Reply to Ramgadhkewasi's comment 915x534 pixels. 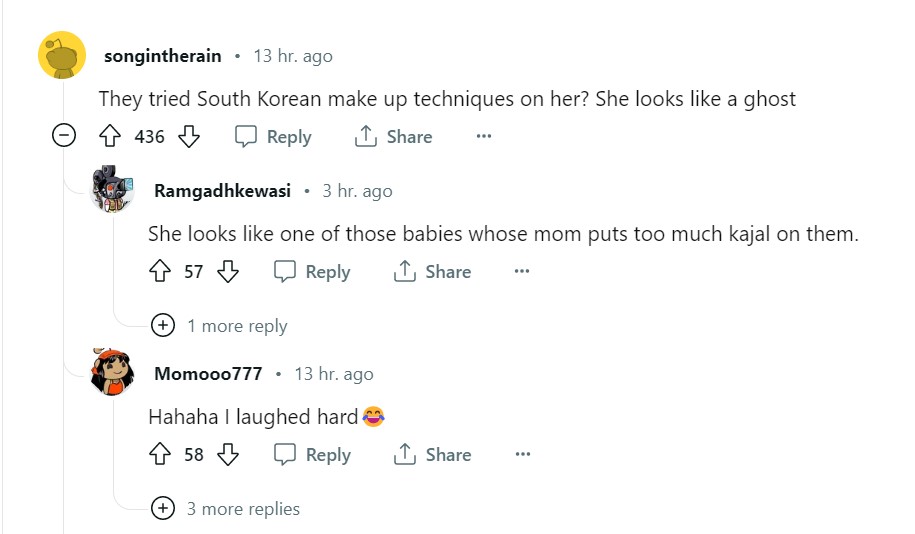click(312, 271)
